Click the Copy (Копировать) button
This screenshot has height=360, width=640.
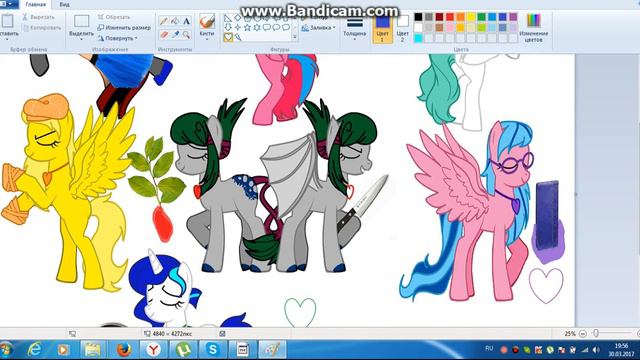pyautogui.click(x=42, y=28)
